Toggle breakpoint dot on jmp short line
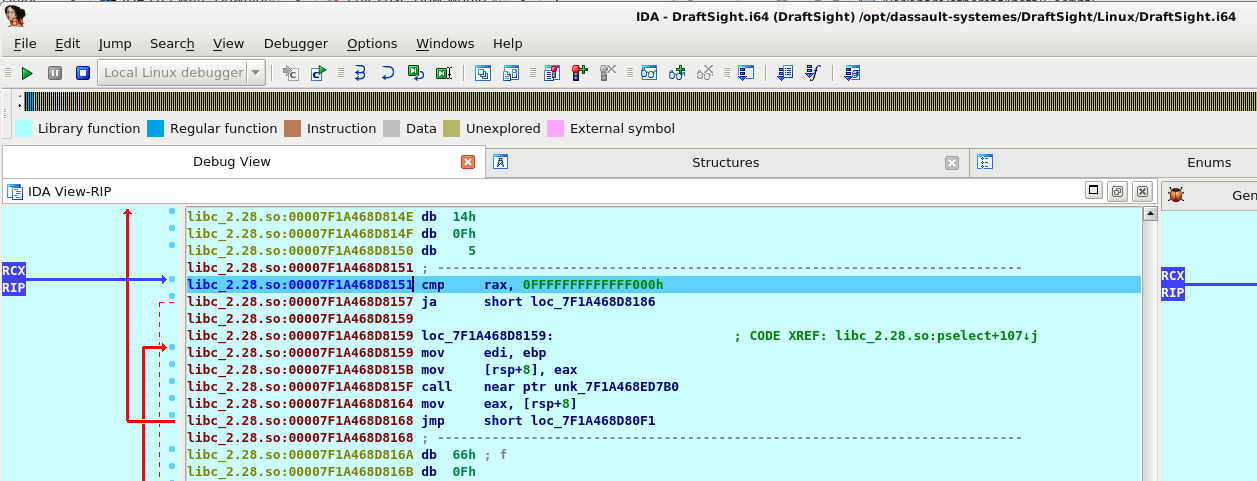This screenshot has width=1257, height=481. click(x=172, y=415)
